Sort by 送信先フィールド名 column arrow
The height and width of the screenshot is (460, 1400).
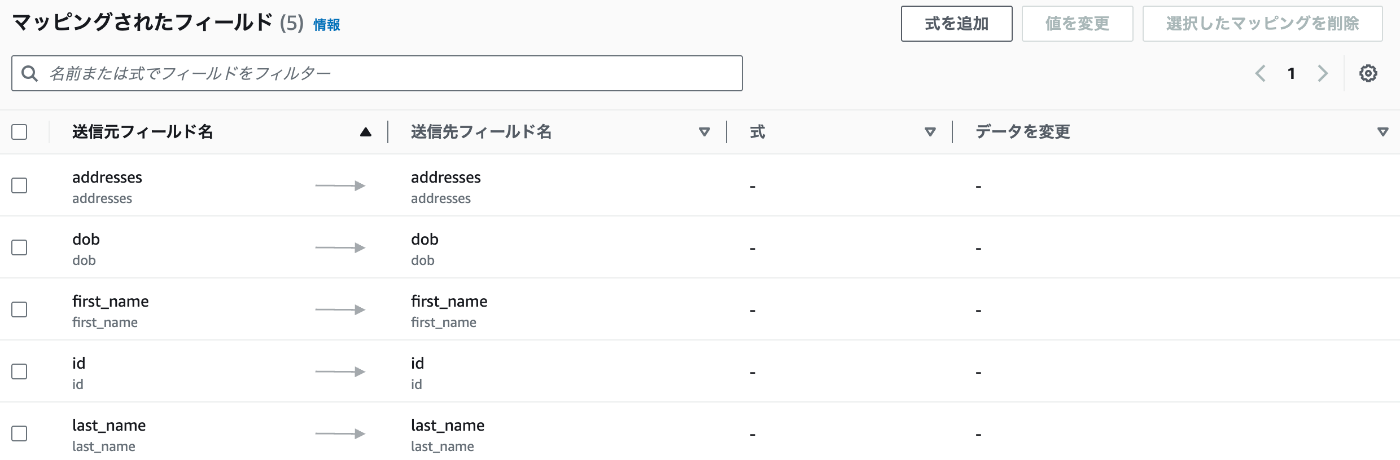[x=704, y=132]
